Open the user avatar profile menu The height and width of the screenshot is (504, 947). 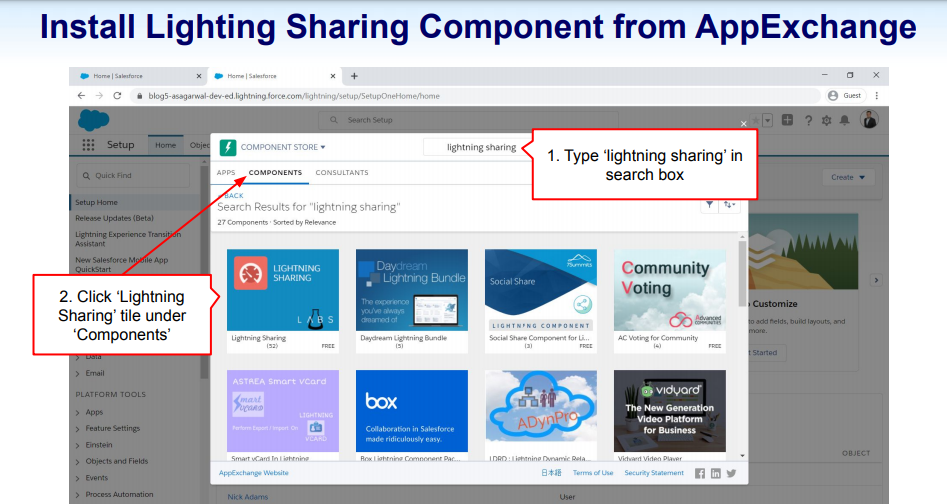(x=870, y=120)
